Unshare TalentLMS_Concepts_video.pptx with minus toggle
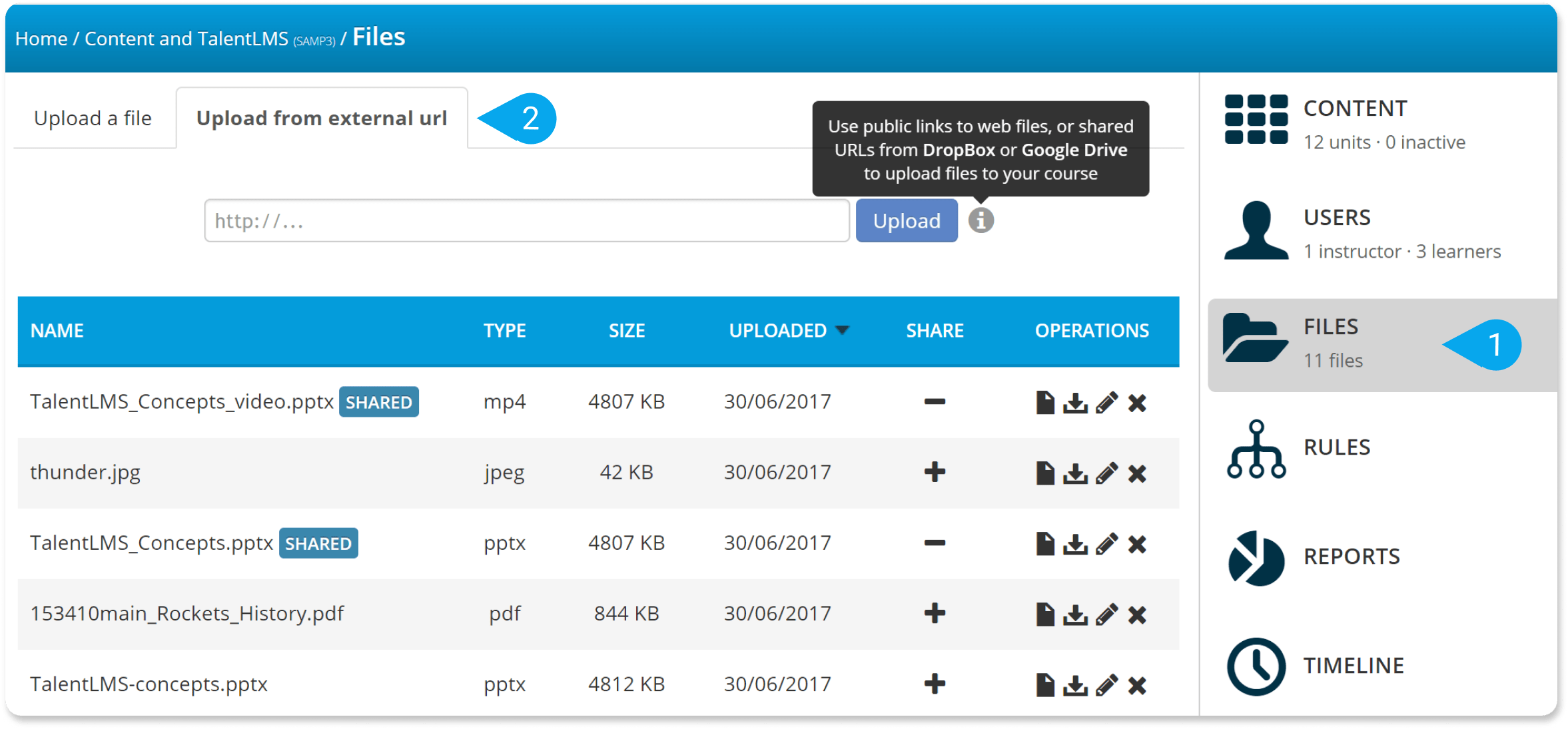The image size is (1568, 729). (x=935, y=402)
